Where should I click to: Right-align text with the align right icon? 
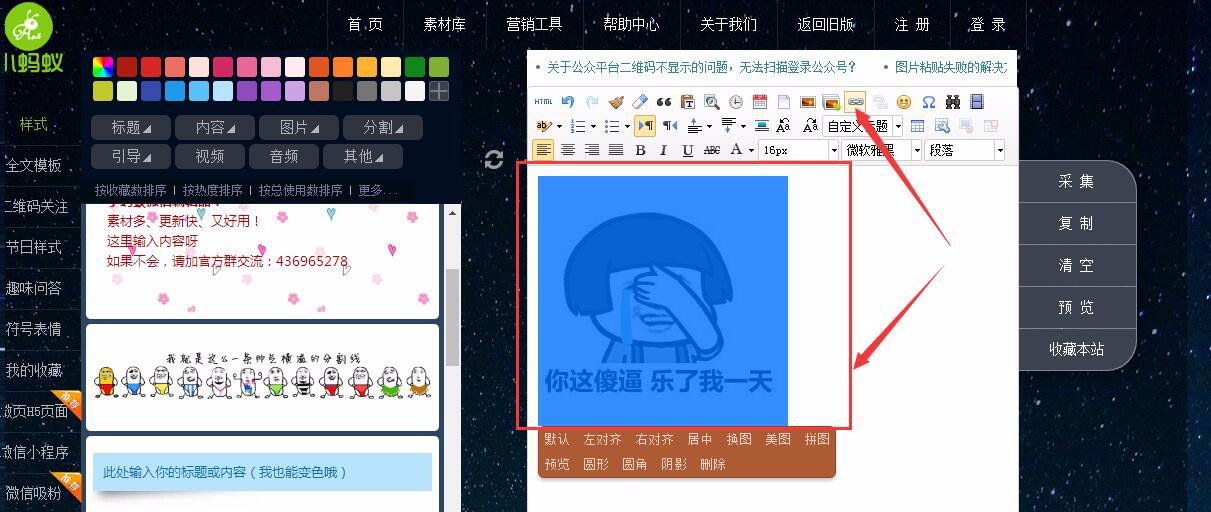point(591,150)
